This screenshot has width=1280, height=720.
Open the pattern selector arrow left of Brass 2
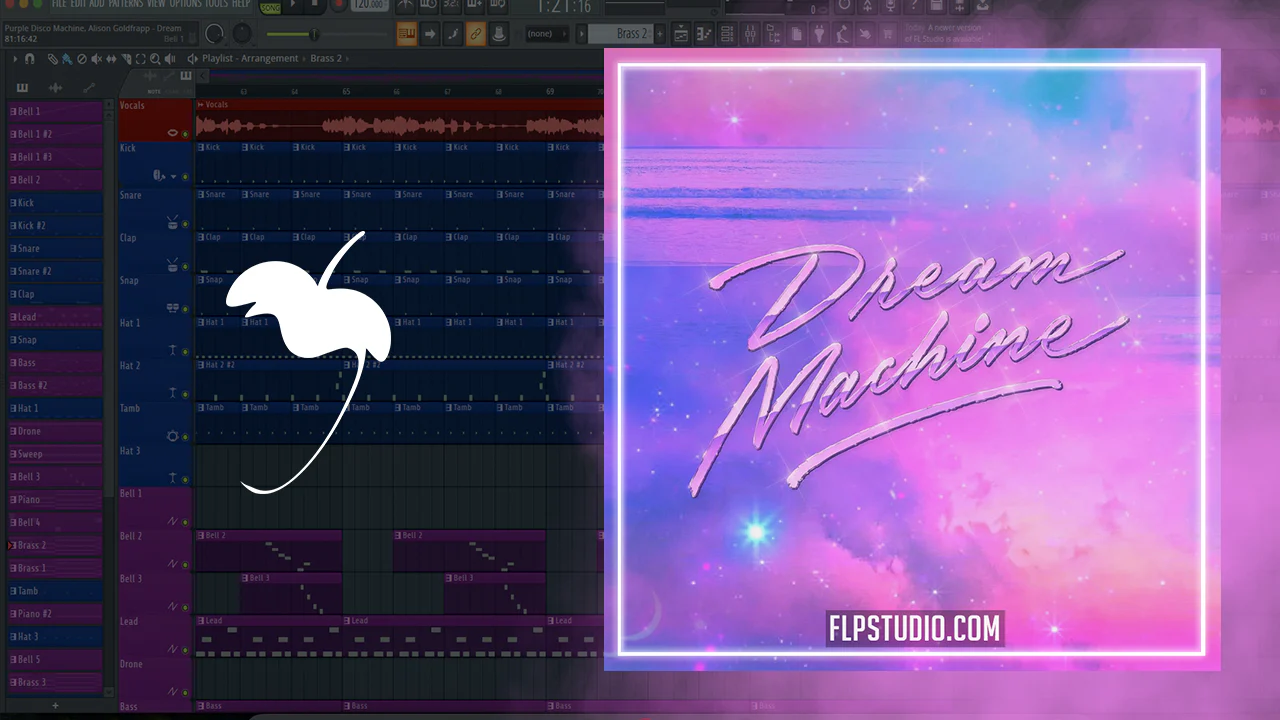582,34
